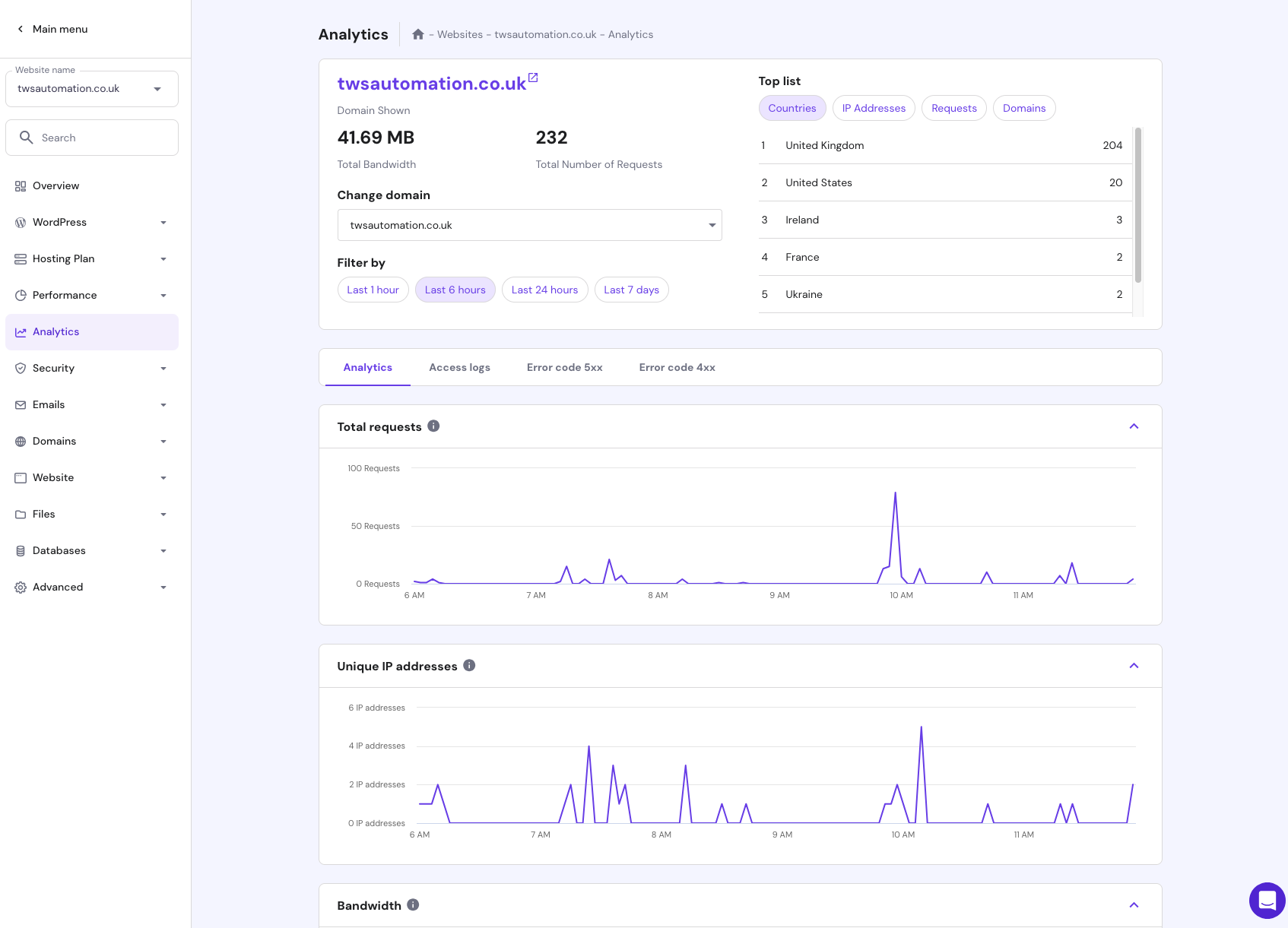Select the Last 6 hours filter
This screenshot has height=928, width=1288.
tap(455, 290)
